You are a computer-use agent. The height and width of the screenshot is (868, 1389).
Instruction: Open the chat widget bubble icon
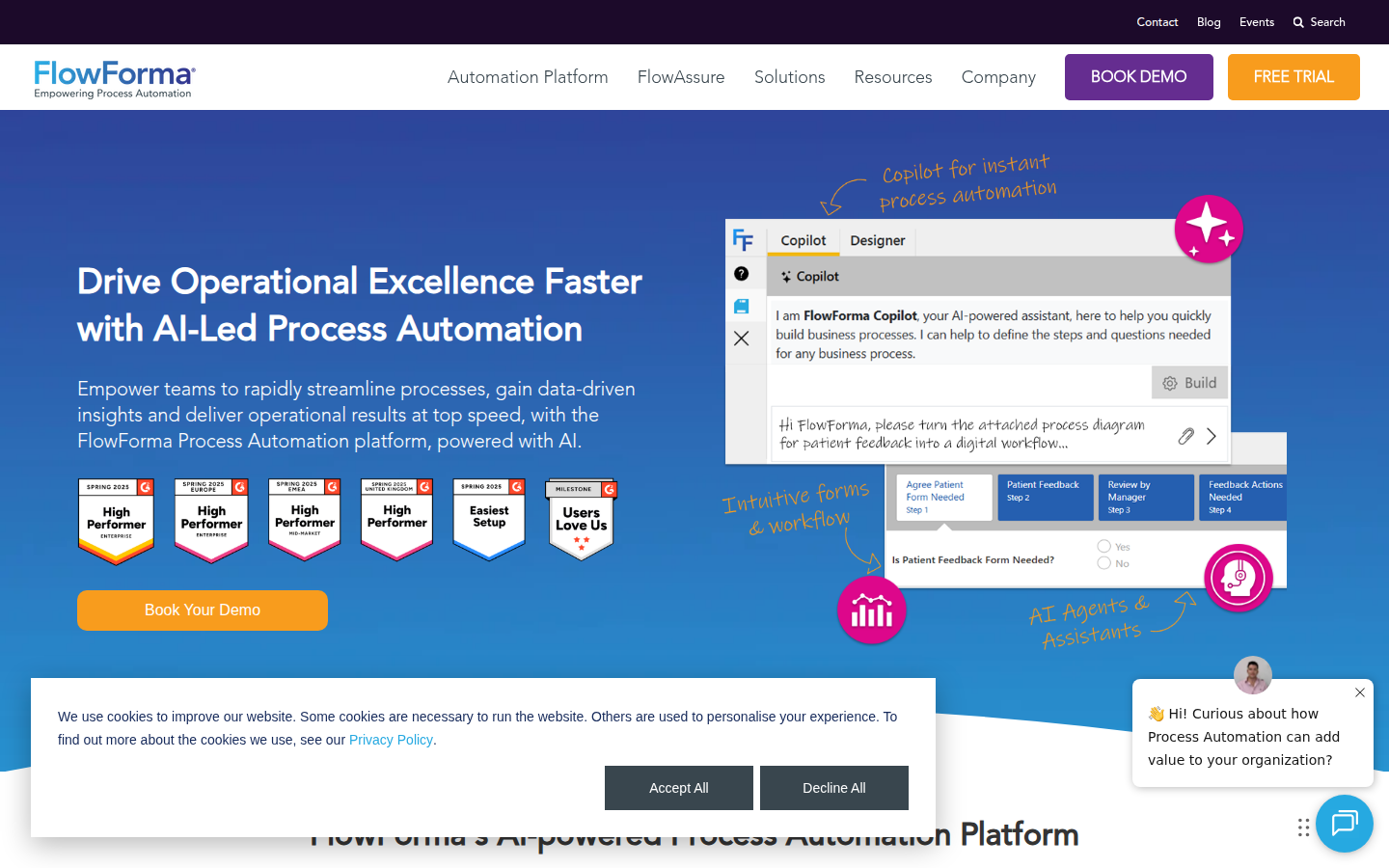(x=1344, y=824)
